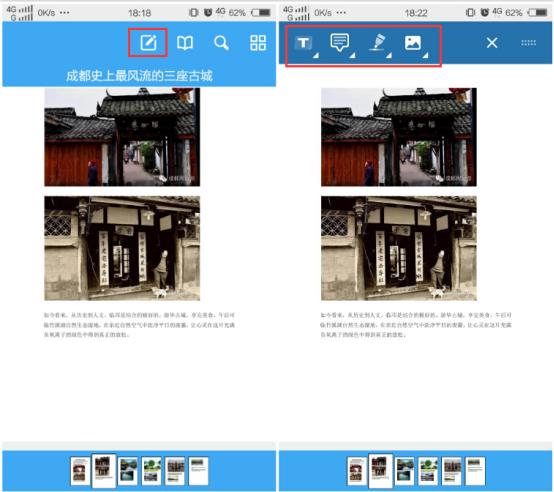Viewport: 554px width, 492px height.
Task: Select the text T tool
Action: click(303, 43)
